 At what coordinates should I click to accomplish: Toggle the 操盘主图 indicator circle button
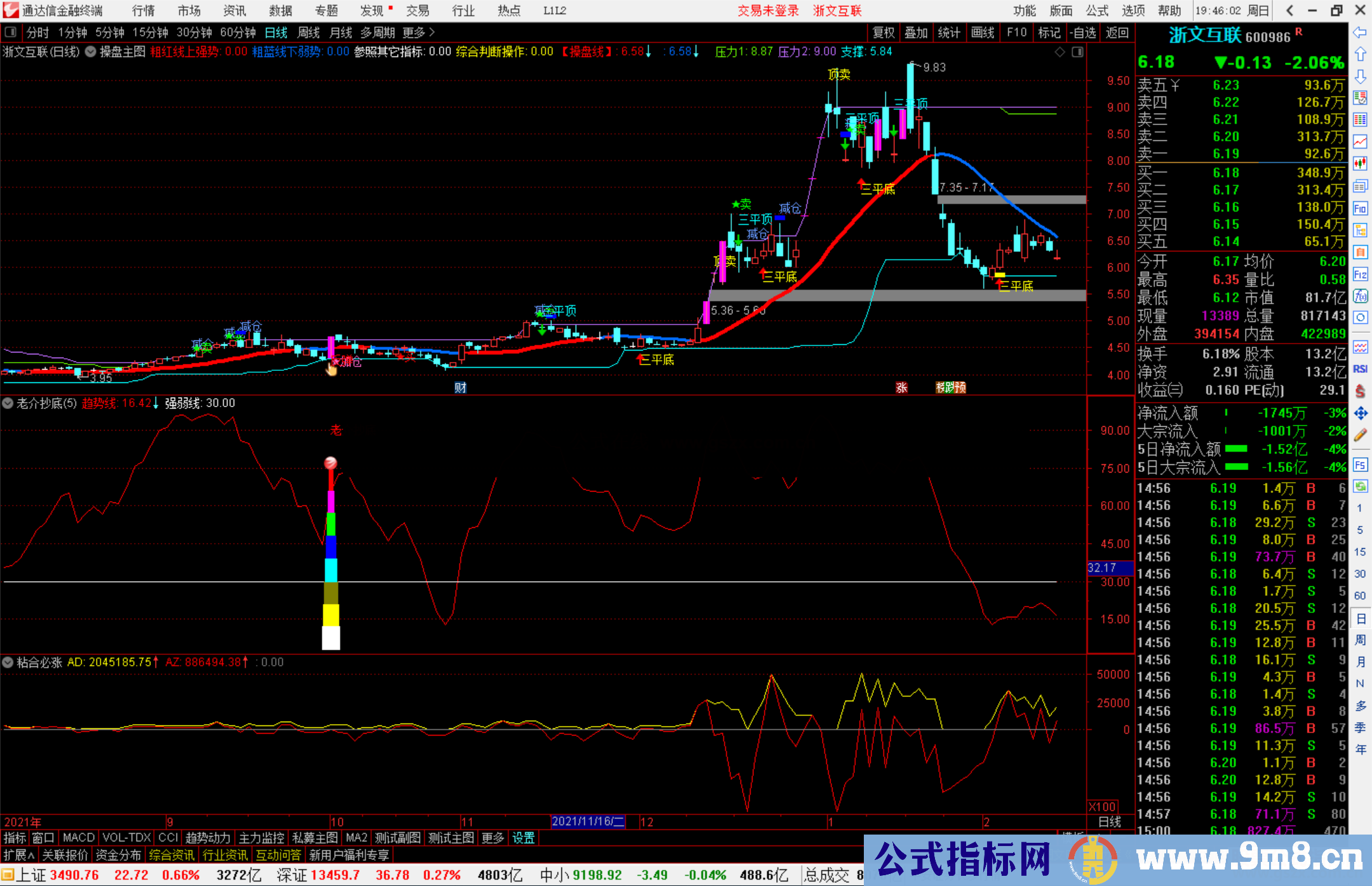coord(90,51)
